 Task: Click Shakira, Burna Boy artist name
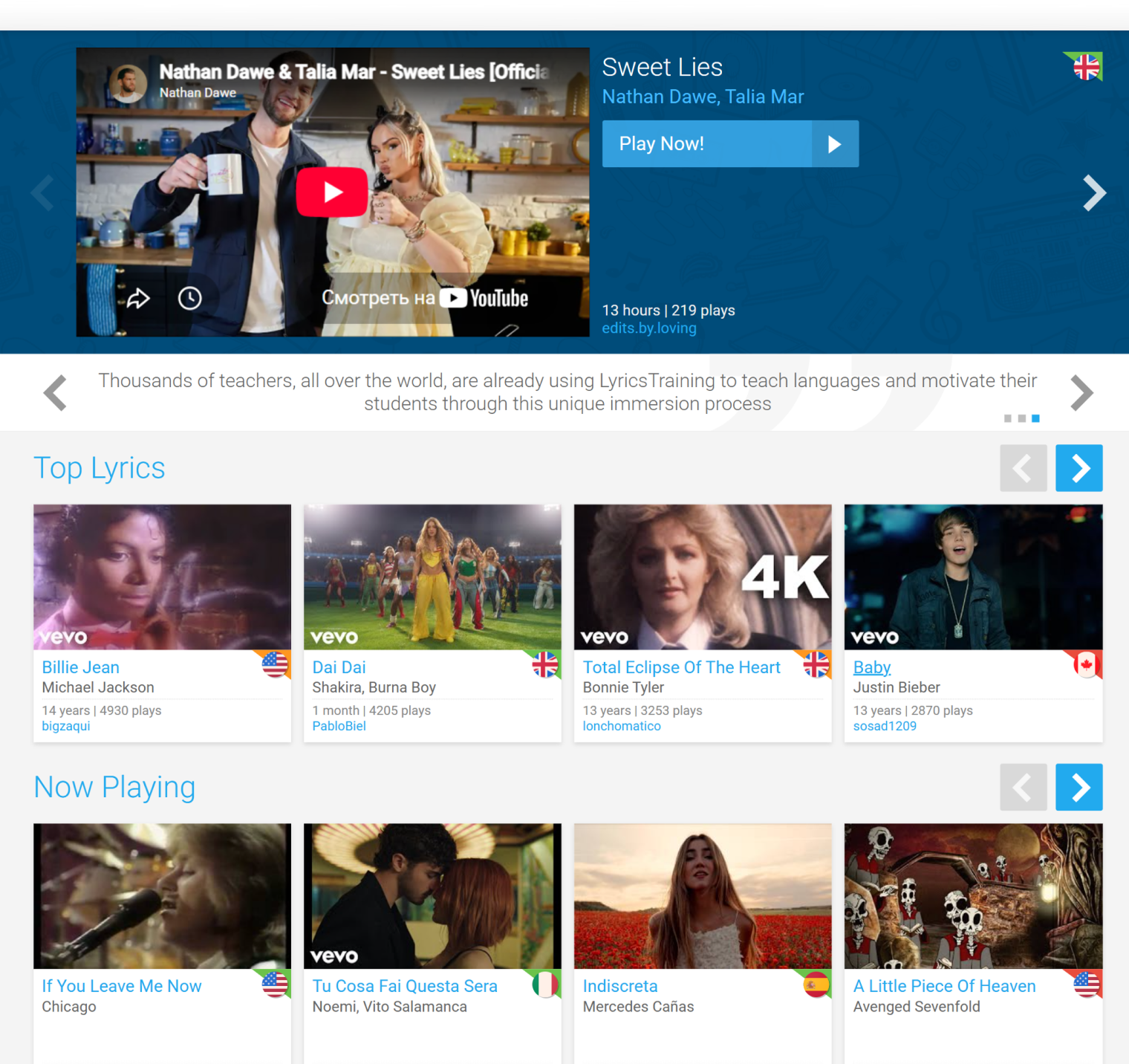click(374, 687)
